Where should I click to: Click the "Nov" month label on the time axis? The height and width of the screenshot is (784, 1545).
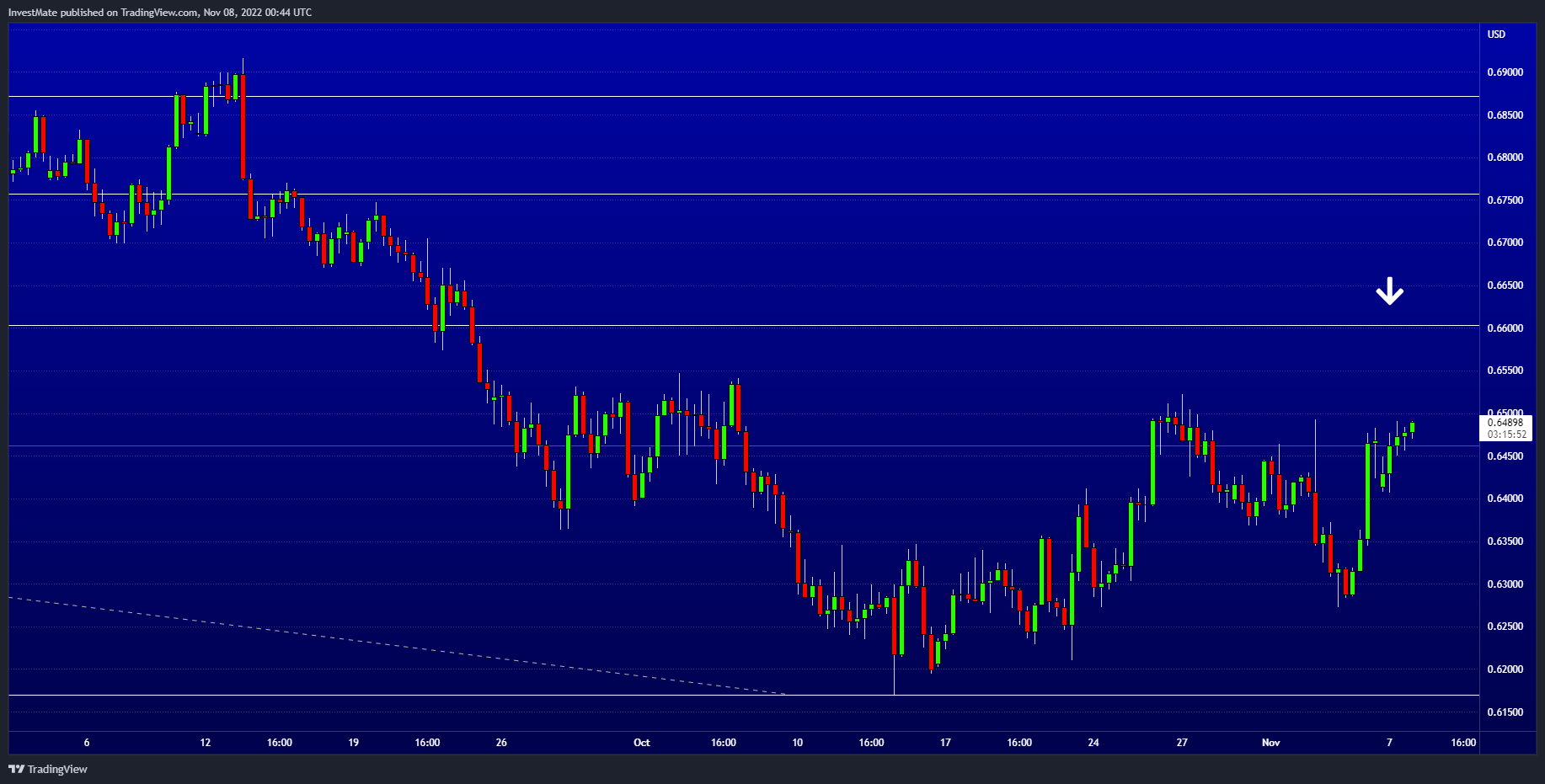(x=1271, y=743)
